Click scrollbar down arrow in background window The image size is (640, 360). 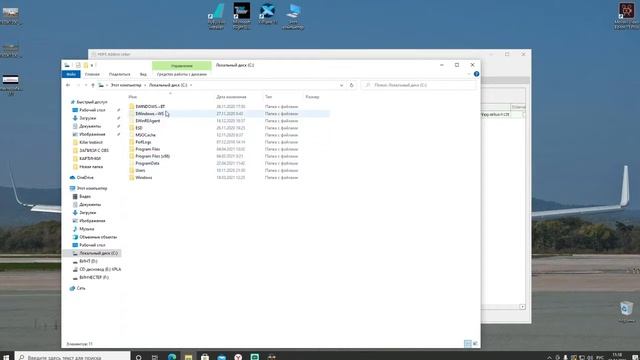click(522, 307)
